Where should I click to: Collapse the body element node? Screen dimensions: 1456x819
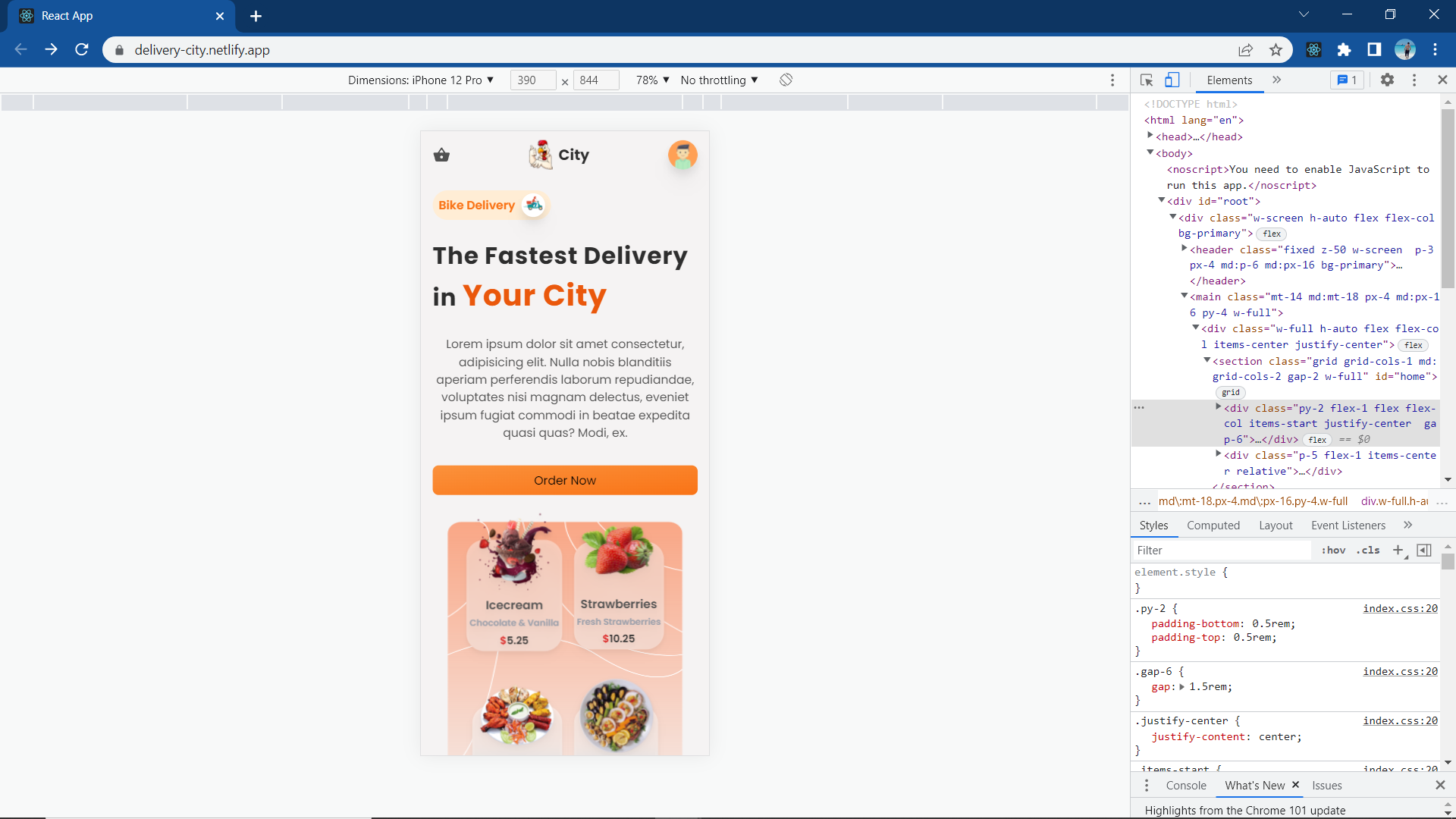[1151, 152]
